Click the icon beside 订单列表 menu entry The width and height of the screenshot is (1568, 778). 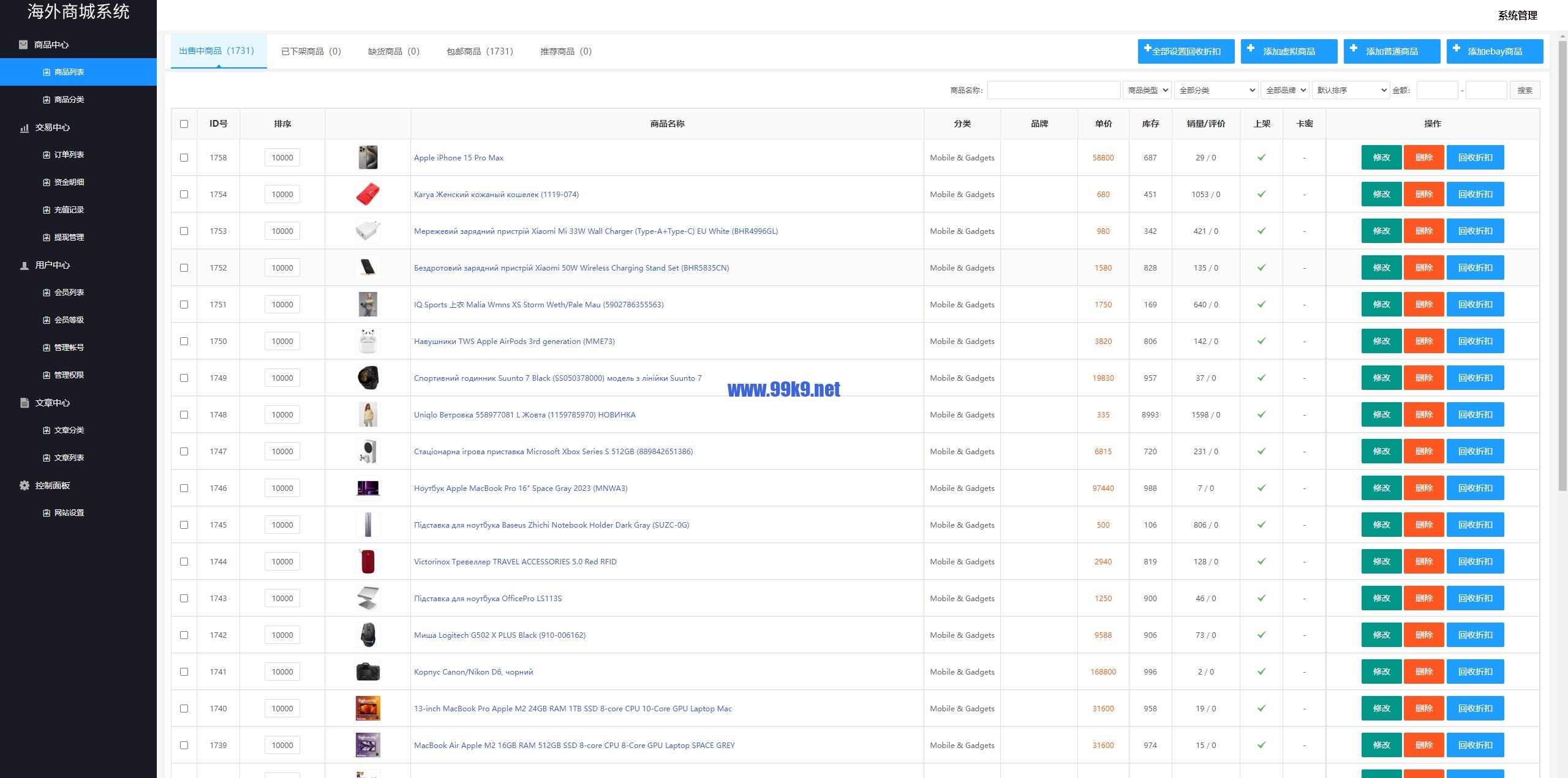[x=47, y=155]
